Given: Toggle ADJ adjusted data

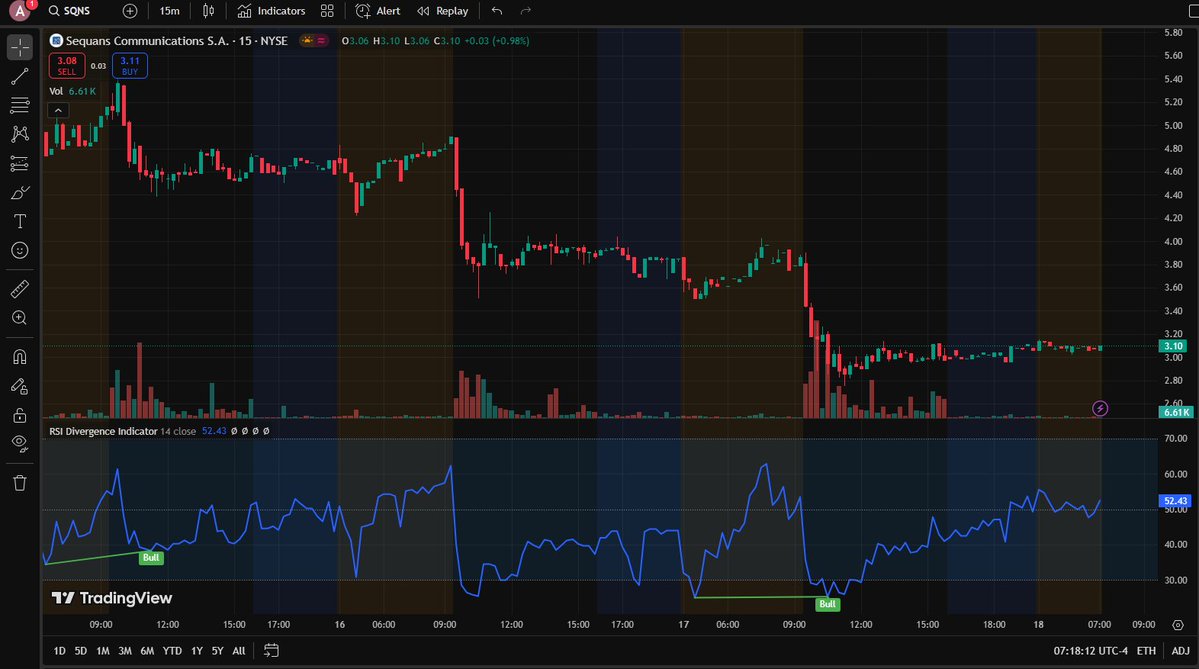Looking at the screenshot, I should (x=1181, y=651).
